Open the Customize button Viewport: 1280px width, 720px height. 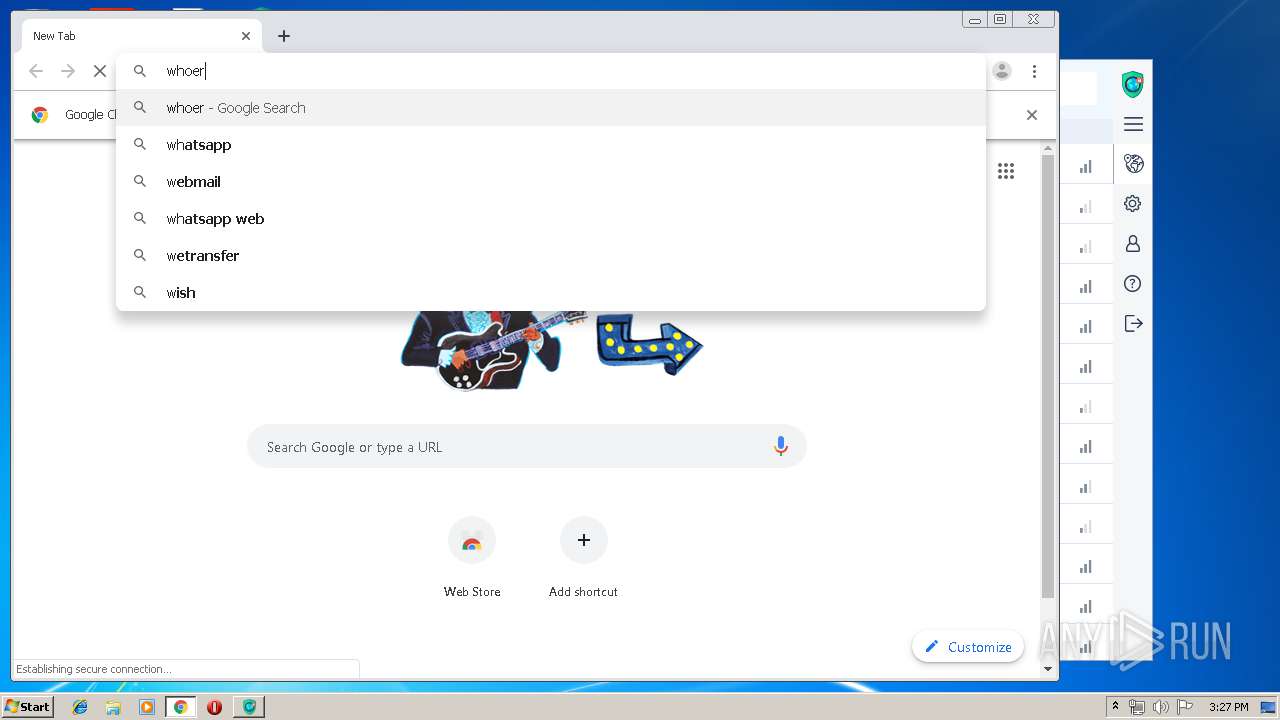[968, 647]
